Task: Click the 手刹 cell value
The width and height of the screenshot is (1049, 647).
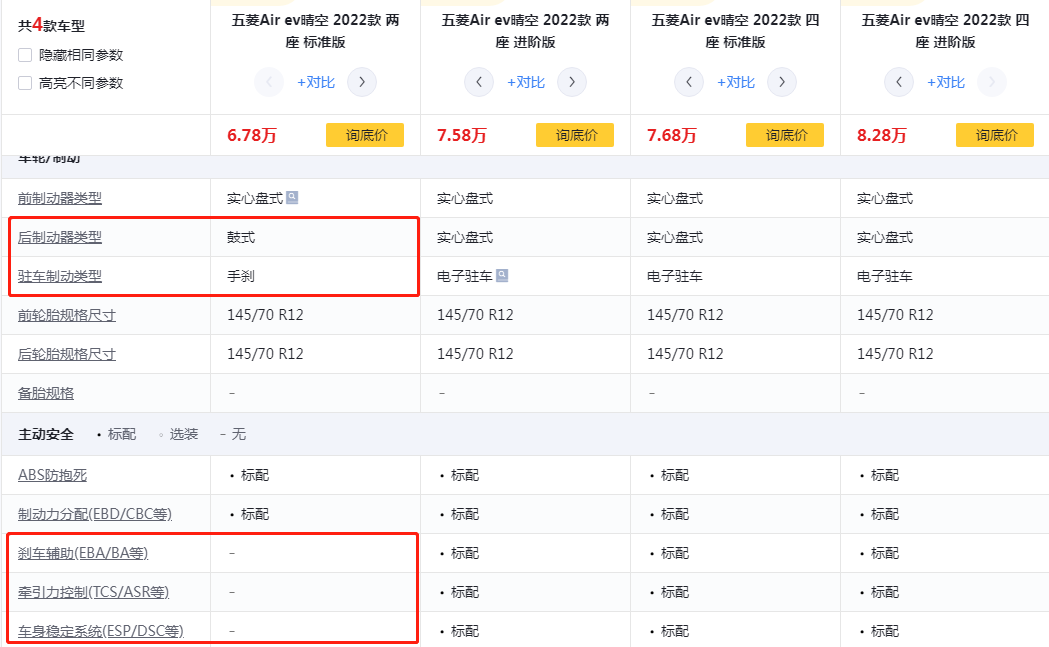Action: [241, 276]
